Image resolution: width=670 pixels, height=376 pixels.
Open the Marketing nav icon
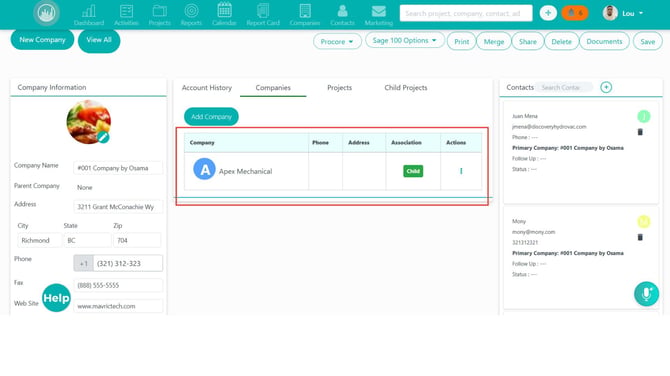pyautogui.click(x=379, y=15)
